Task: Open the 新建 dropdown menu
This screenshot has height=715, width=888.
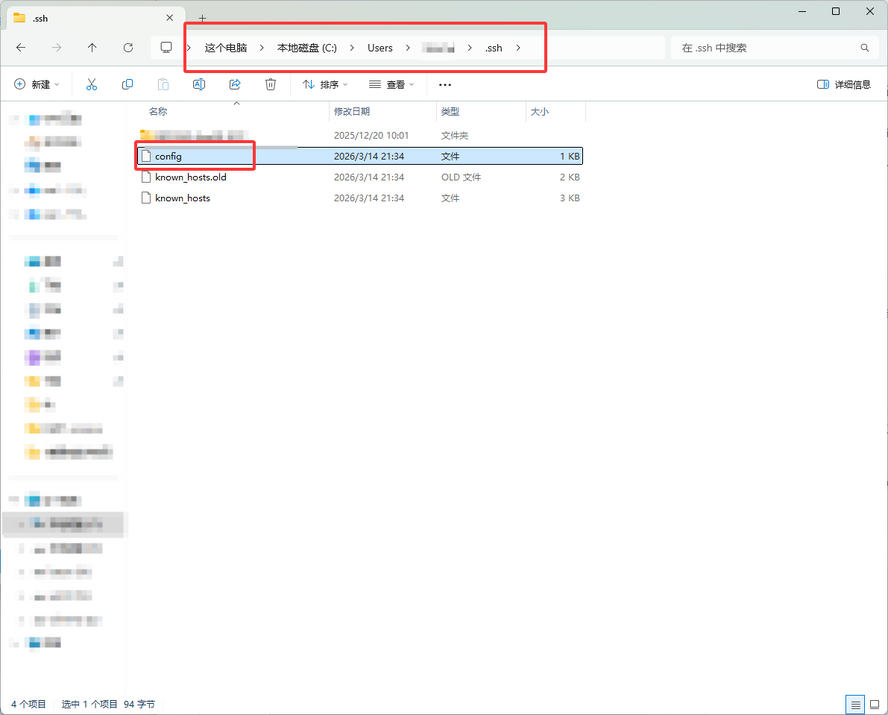Action: pyautogui.click(x=38, y=85)
